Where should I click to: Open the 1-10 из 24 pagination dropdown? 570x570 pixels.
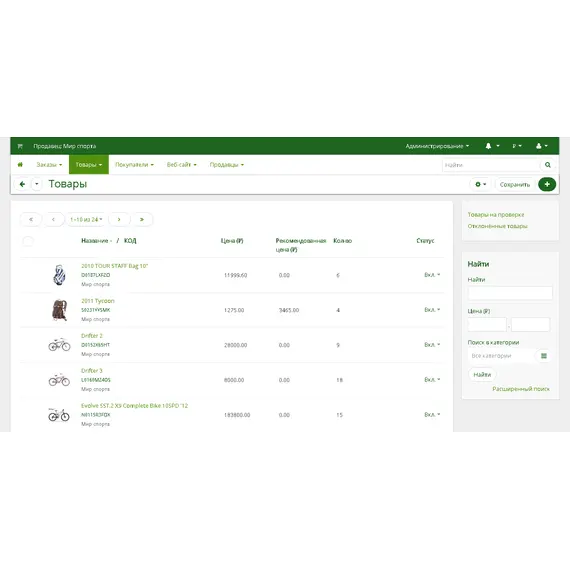click(86, 219)
